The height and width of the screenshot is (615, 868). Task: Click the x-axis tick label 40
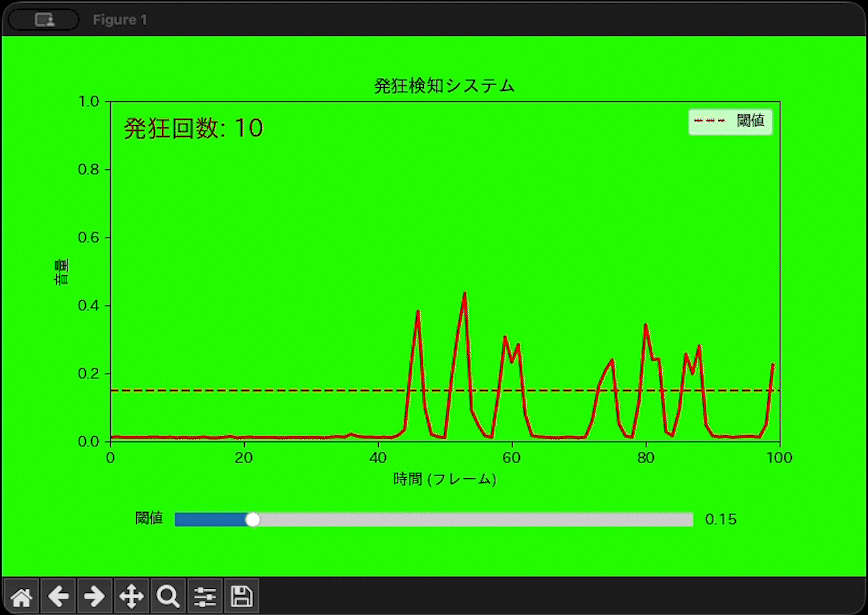pos(378,458)
